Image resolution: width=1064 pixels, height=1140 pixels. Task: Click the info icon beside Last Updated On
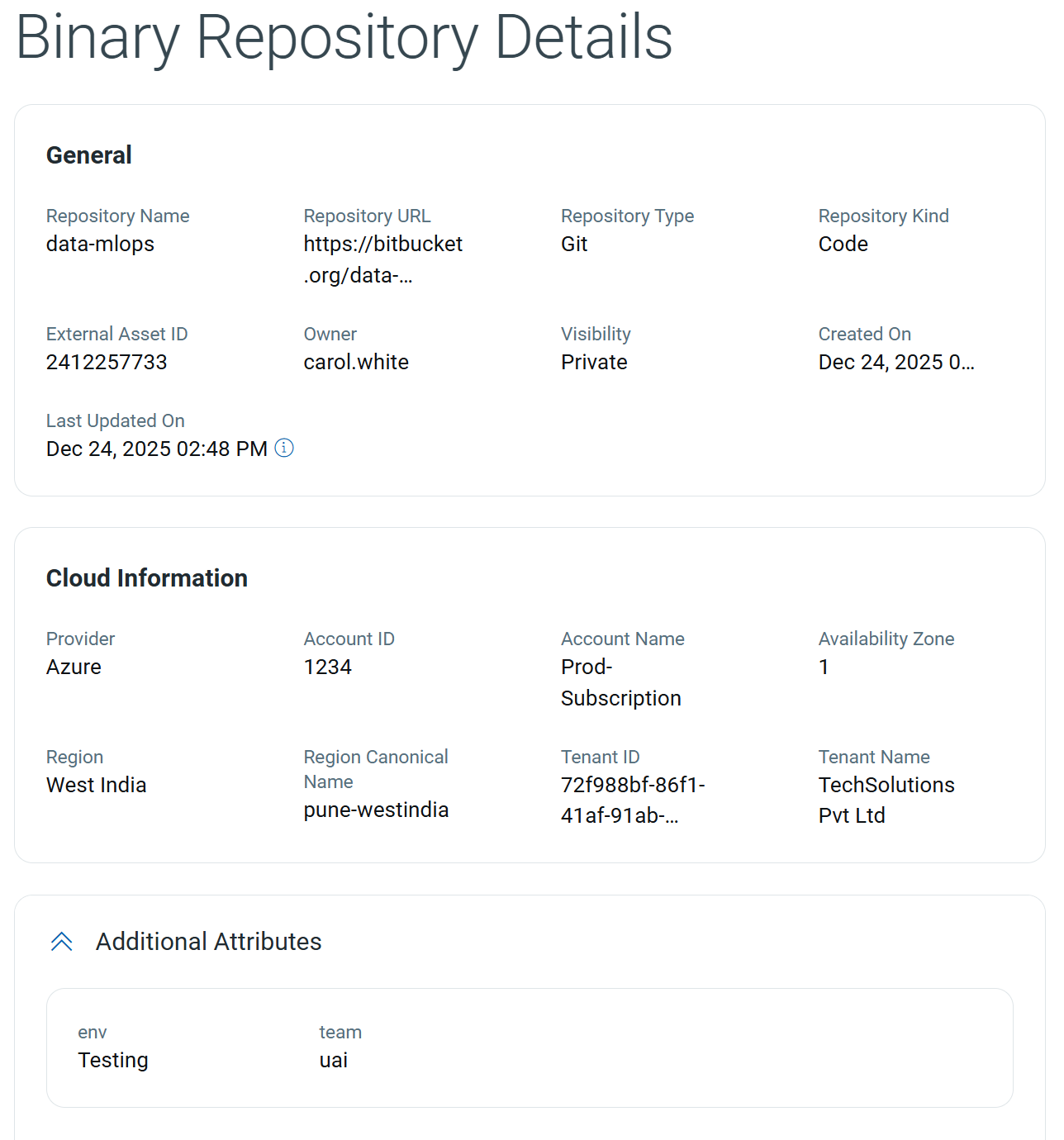(x=284, y=448)
